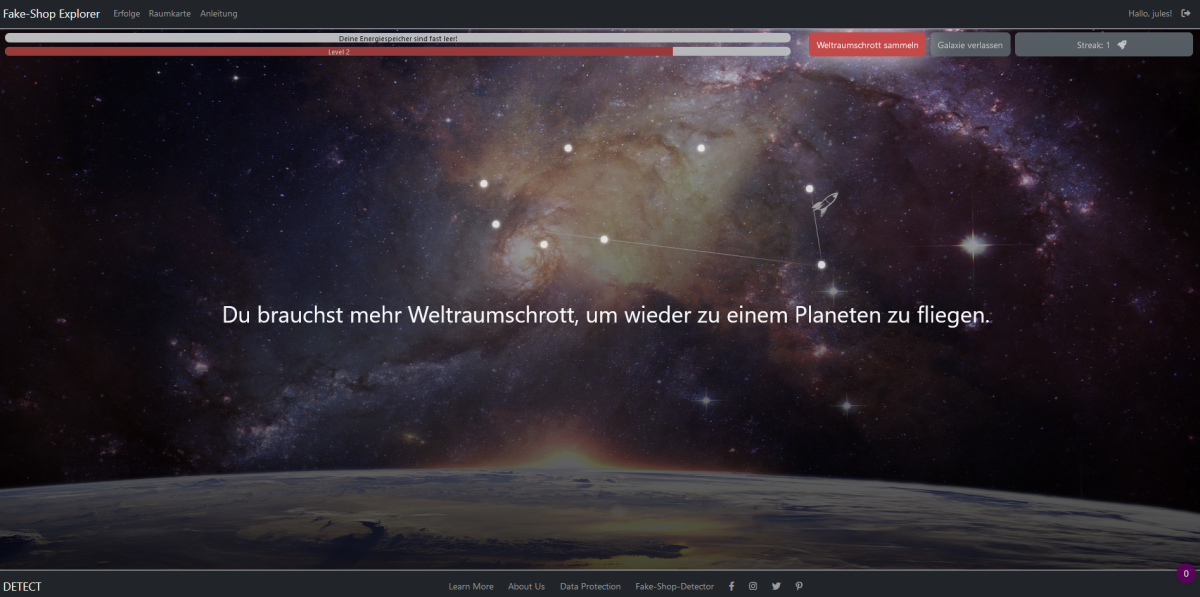Open the Learn More footer link

pyautogui.click(x=471, y=586)
